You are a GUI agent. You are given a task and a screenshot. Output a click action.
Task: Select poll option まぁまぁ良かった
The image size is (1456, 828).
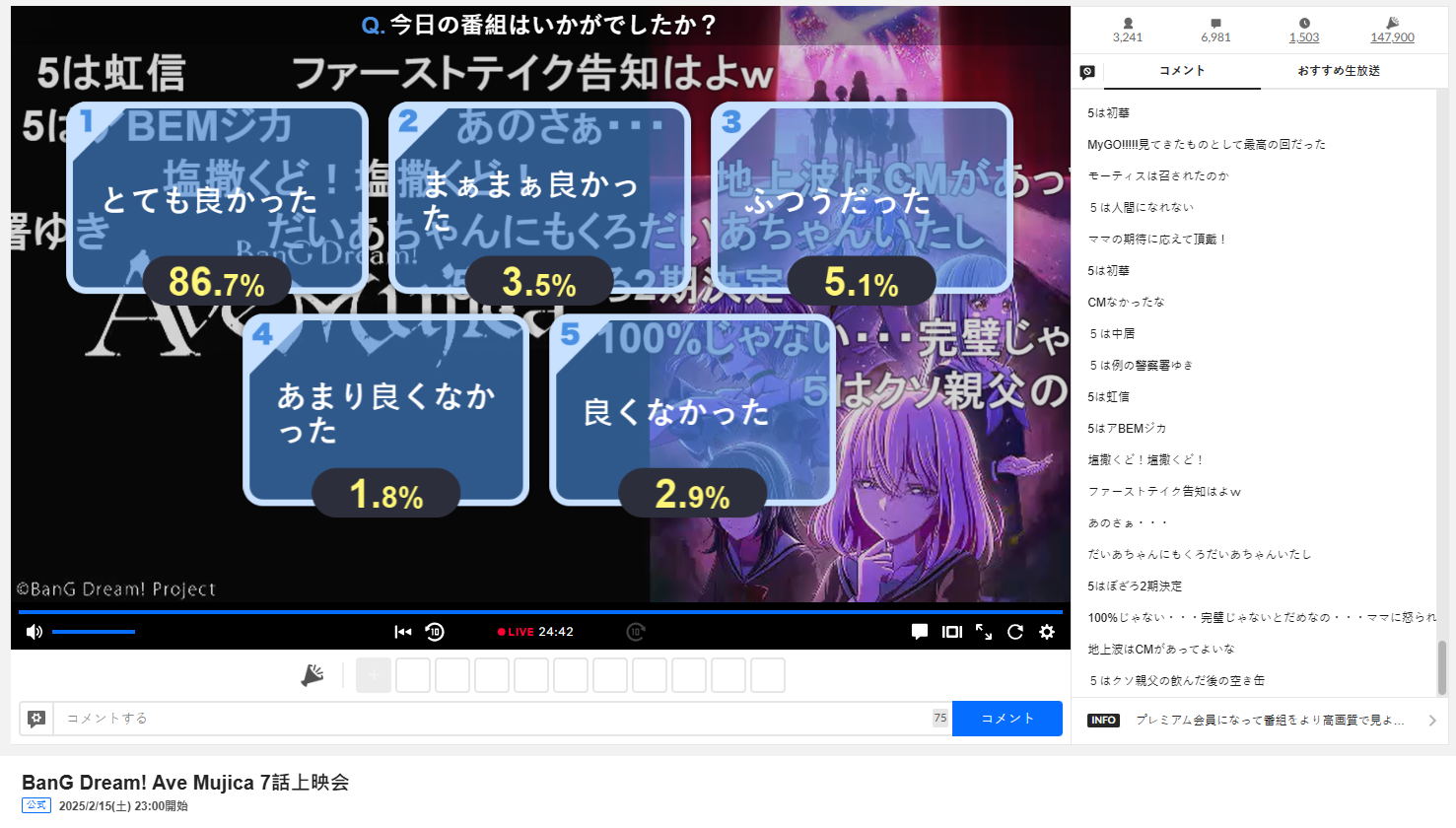pyautogui.click(x=539, y=198)
